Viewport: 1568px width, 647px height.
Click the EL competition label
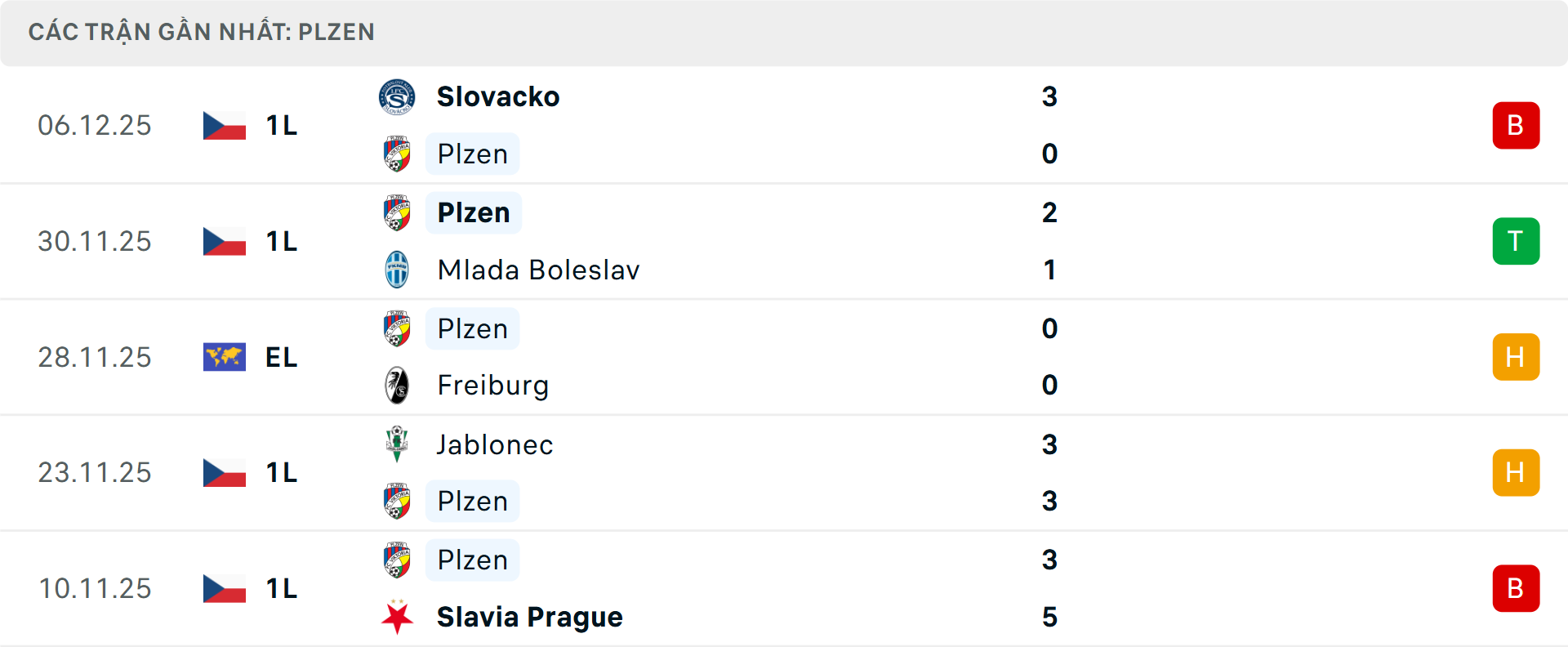(x=281, y=357)
